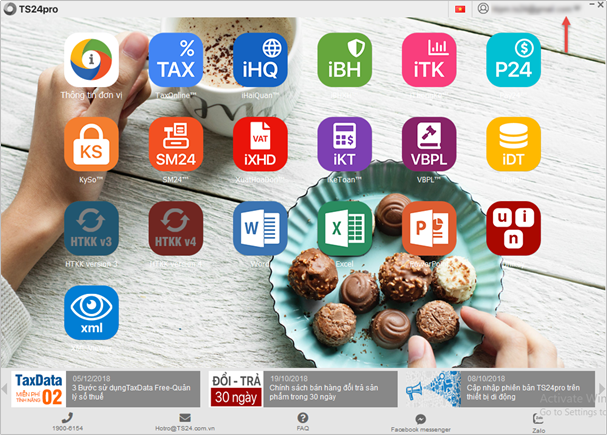This screenshot has width=607, height=435.
Task: Open the megaphone announcement thumbnail
Action: pyautogui.click(x=433, y=389)
